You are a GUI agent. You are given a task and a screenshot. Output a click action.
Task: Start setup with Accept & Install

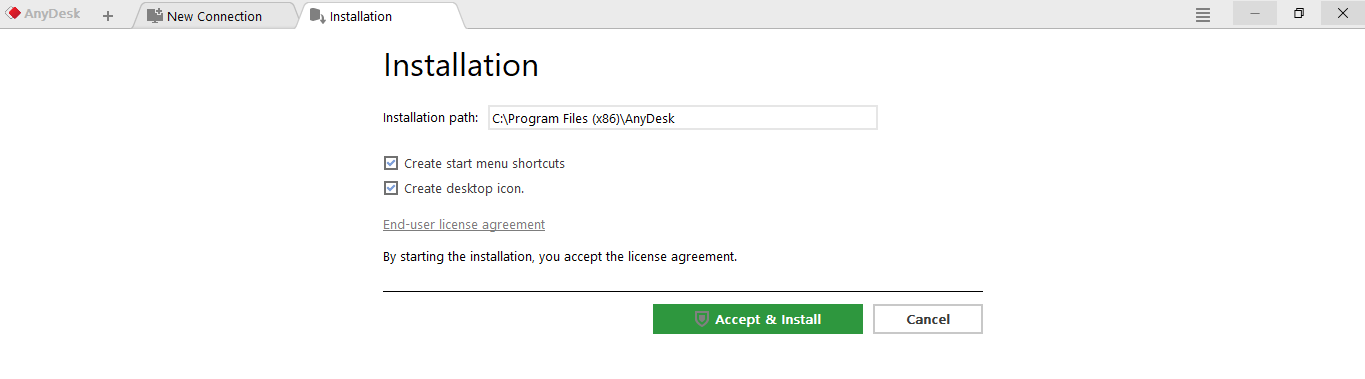point(757,319)
